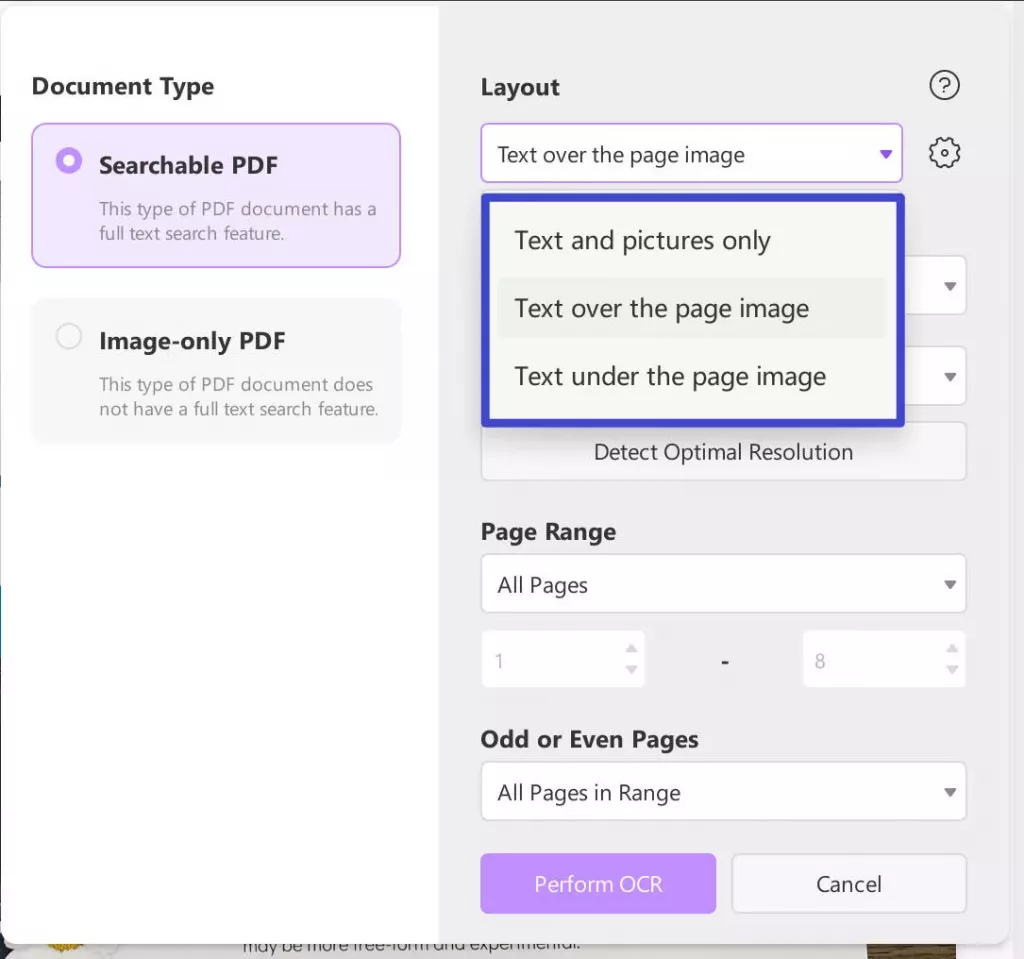
Task: Increase the end page number stepper
Action: (952, 649)
